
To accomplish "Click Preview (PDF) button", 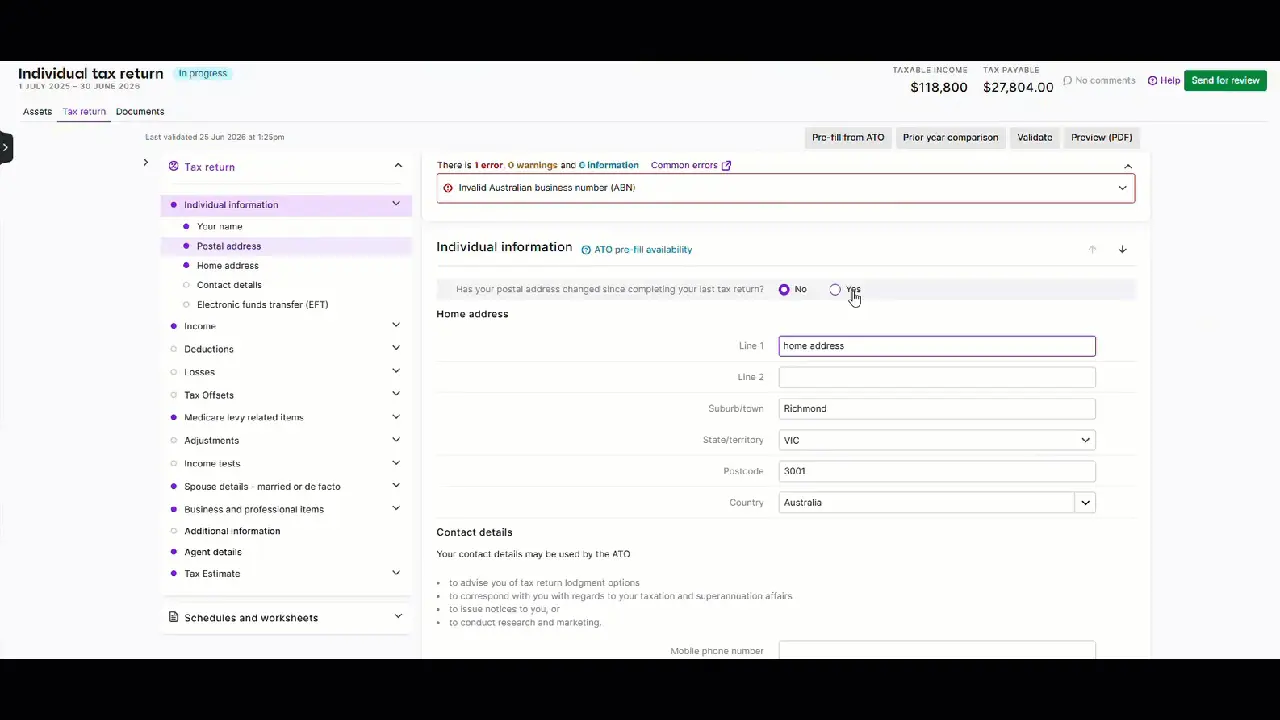I will click(1102, 137).
